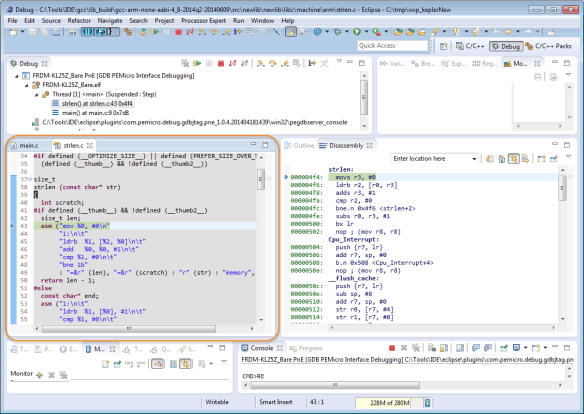Click Remove All Terminated icon in Console toolbar

click(415, 348)
